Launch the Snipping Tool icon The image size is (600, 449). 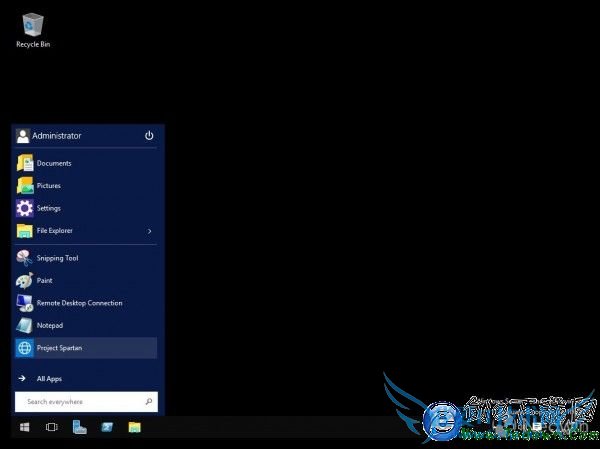click(x=25, y=258)
